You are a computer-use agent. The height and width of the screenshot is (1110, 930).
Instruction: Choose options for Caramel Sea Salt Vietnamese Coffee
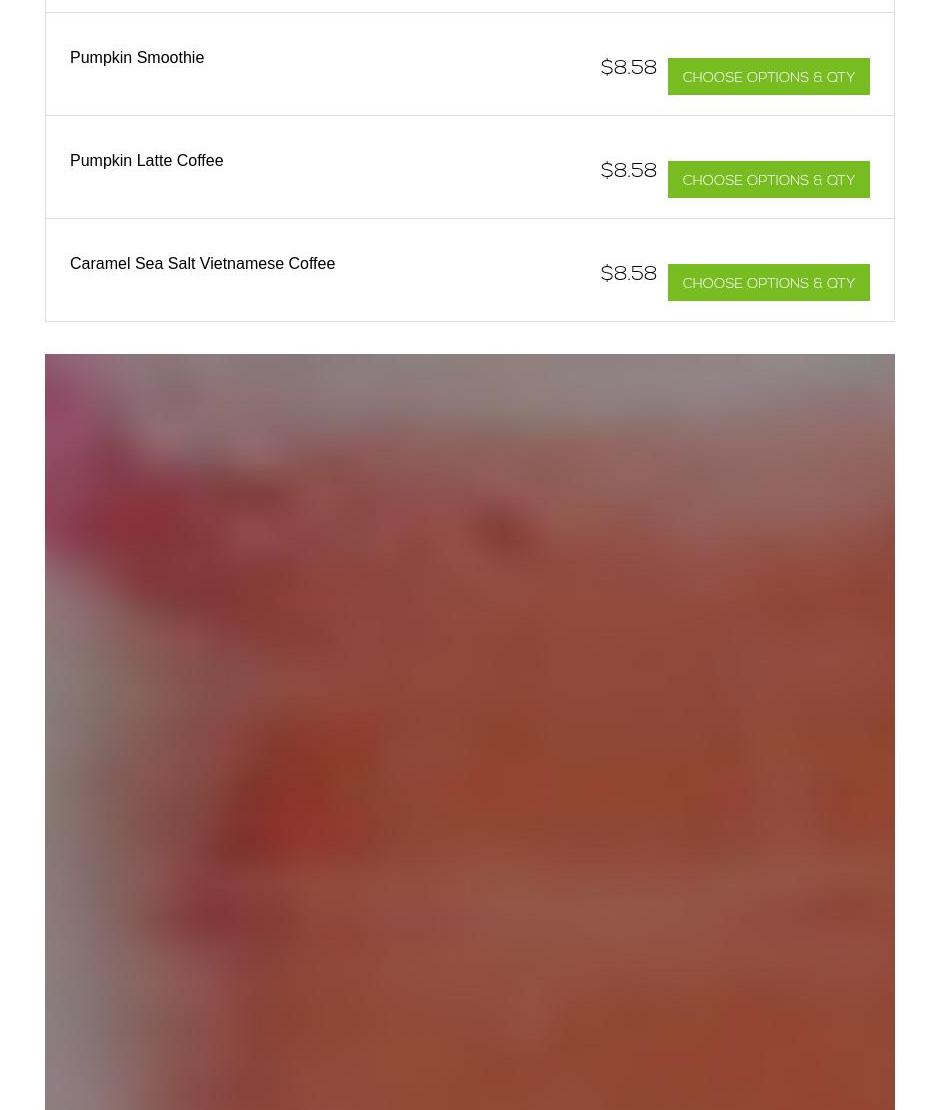[768, 282]
